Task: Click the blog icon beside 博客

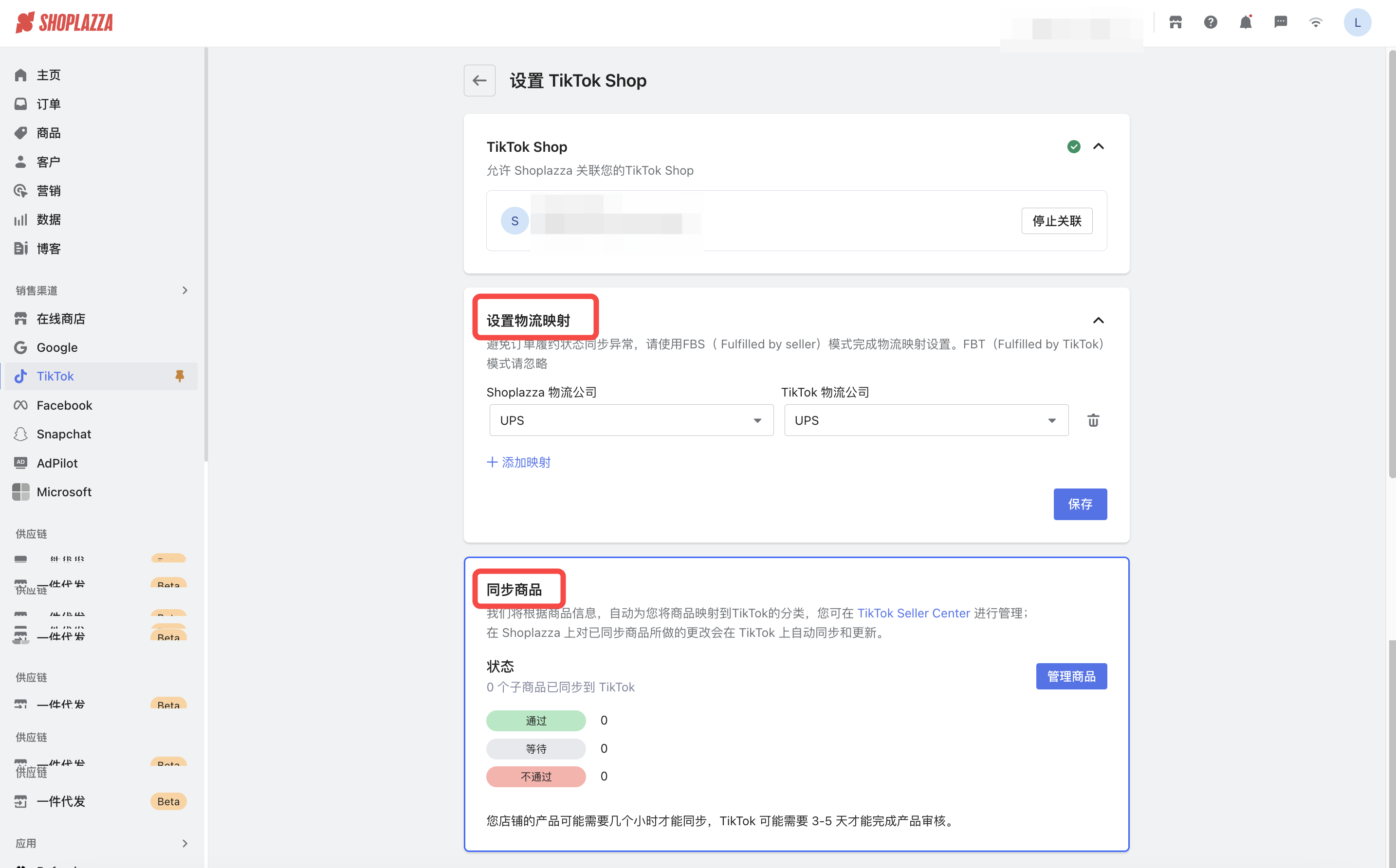Action: coord(20,249)
